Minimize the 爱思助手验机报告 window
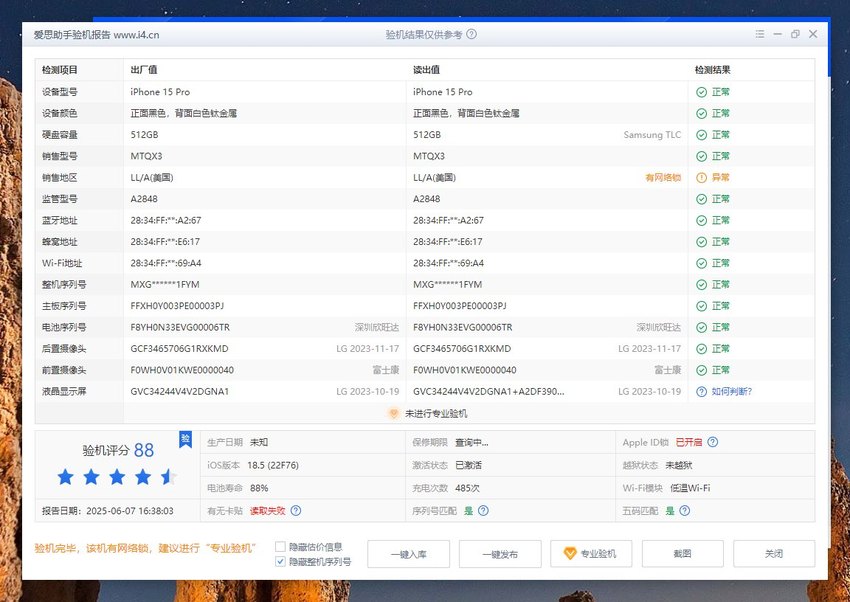This screenshot has width=850, height=602. click(x=778, y=34)
